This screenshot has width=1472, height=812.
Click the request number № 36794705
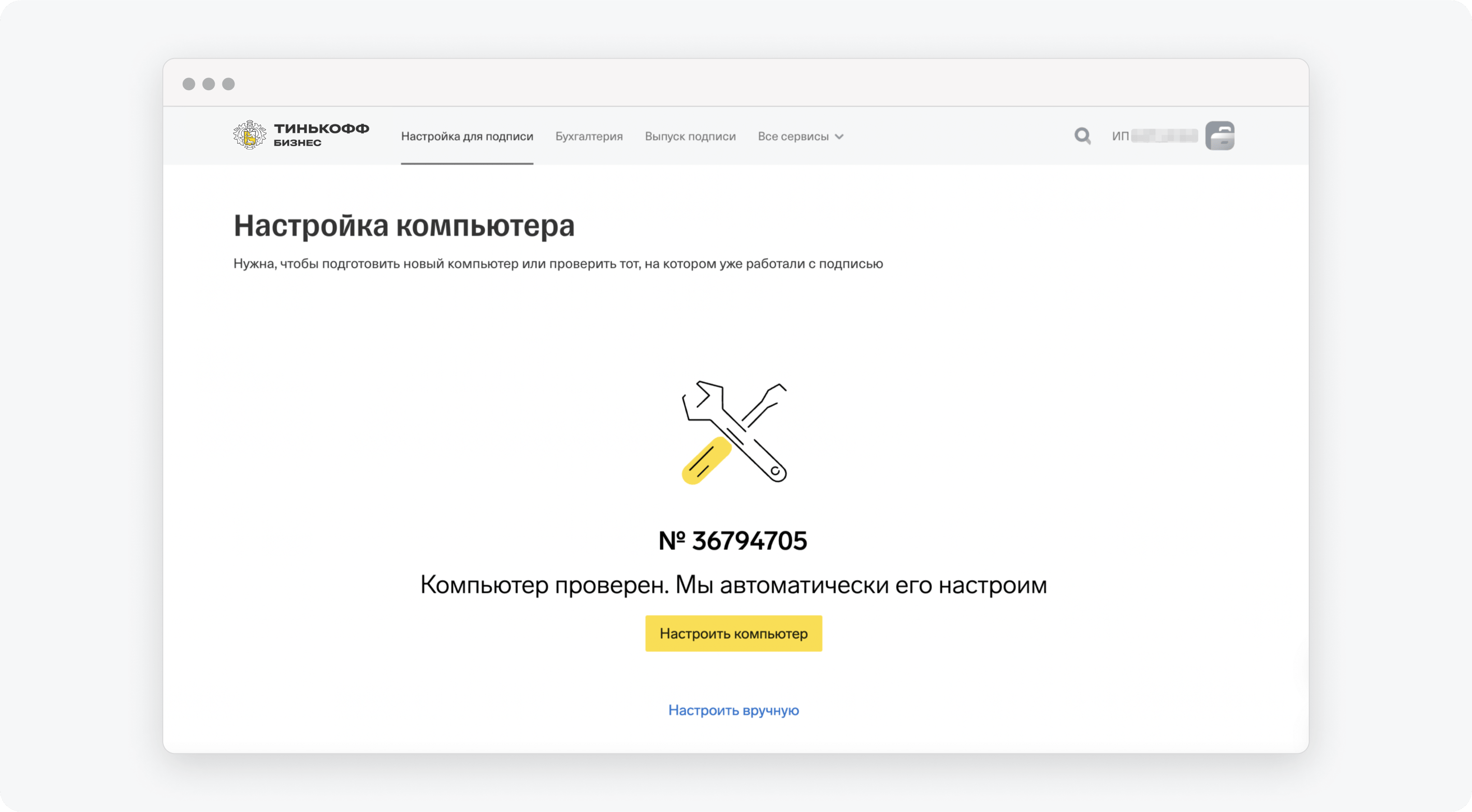(732, 541)
